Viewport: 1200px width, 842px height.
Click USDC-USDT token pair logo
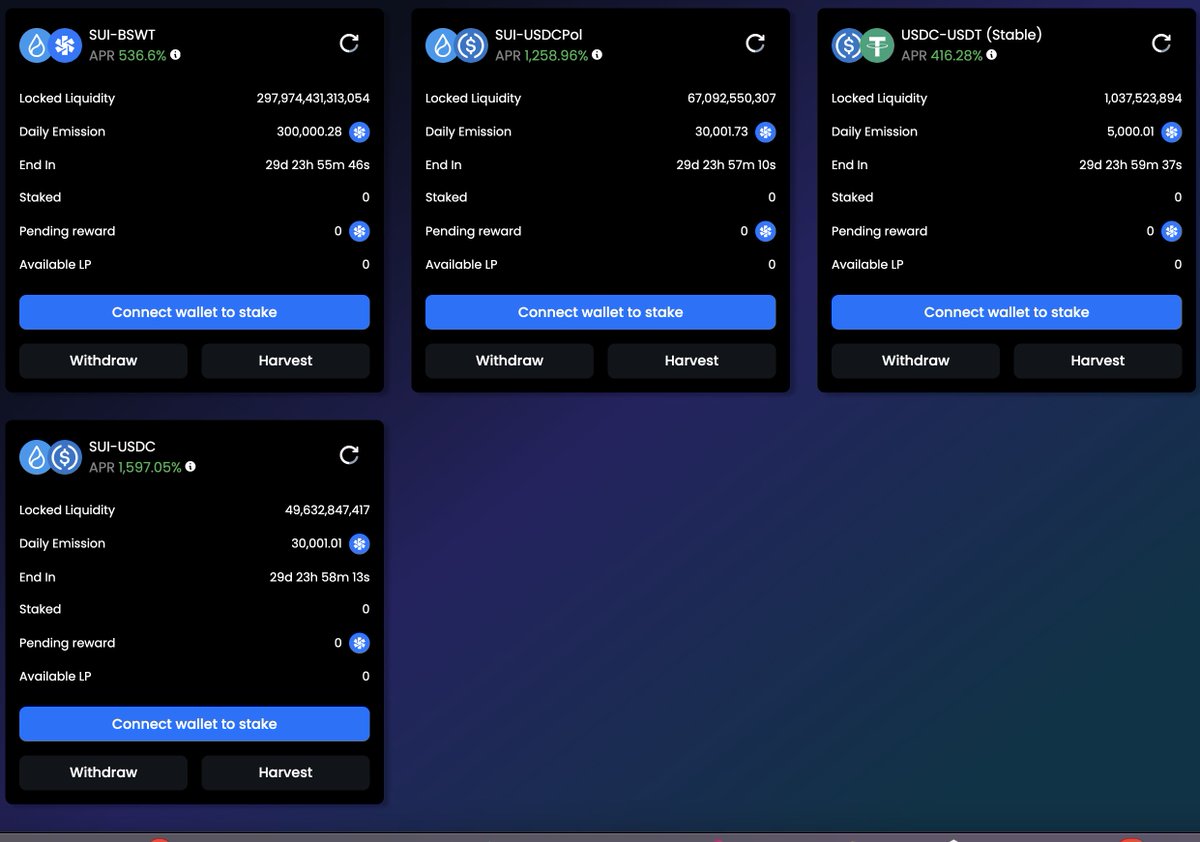(x=862, y=45)
